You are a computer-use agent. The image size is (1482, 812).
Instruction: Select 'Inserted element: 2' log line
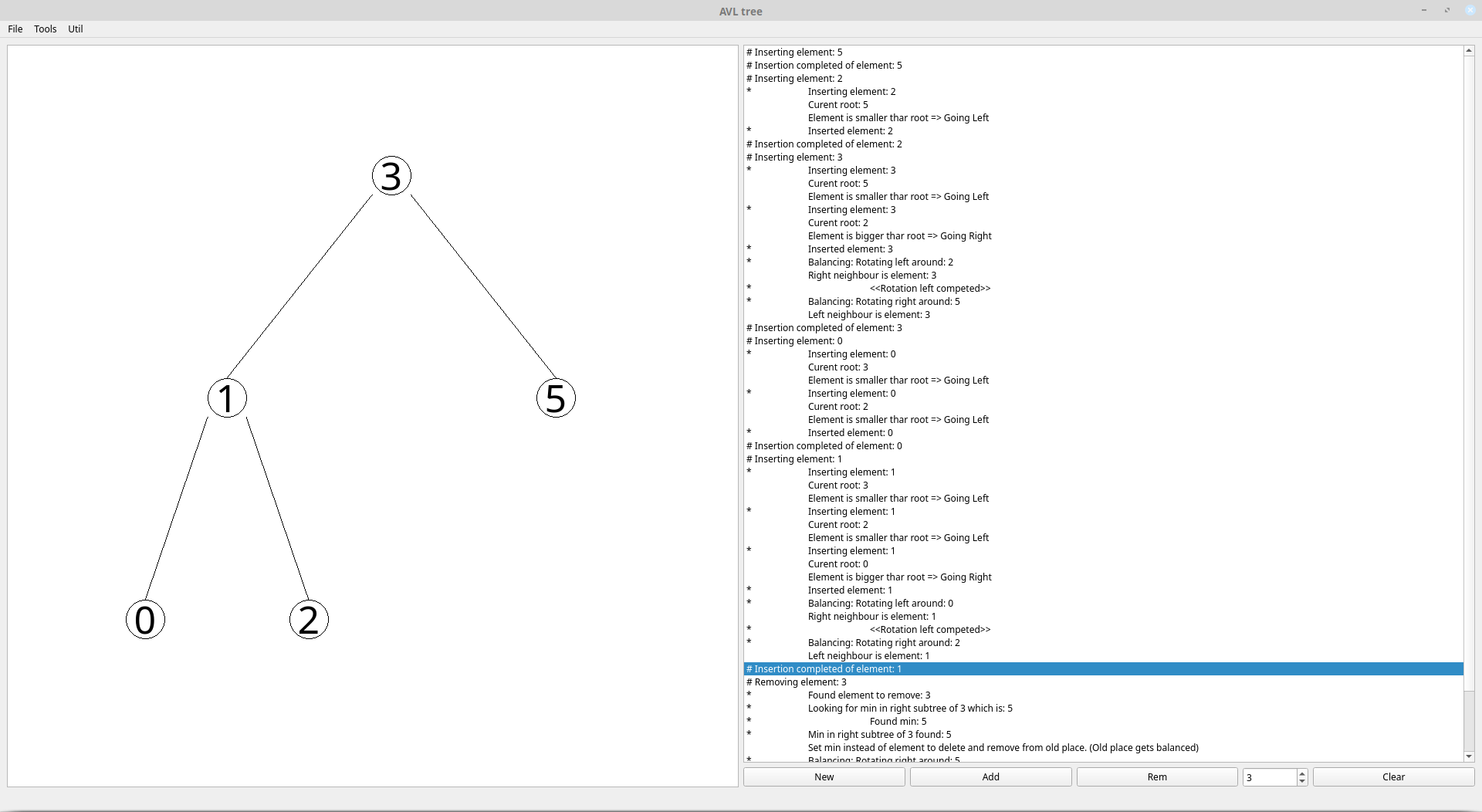(1104, 131)
